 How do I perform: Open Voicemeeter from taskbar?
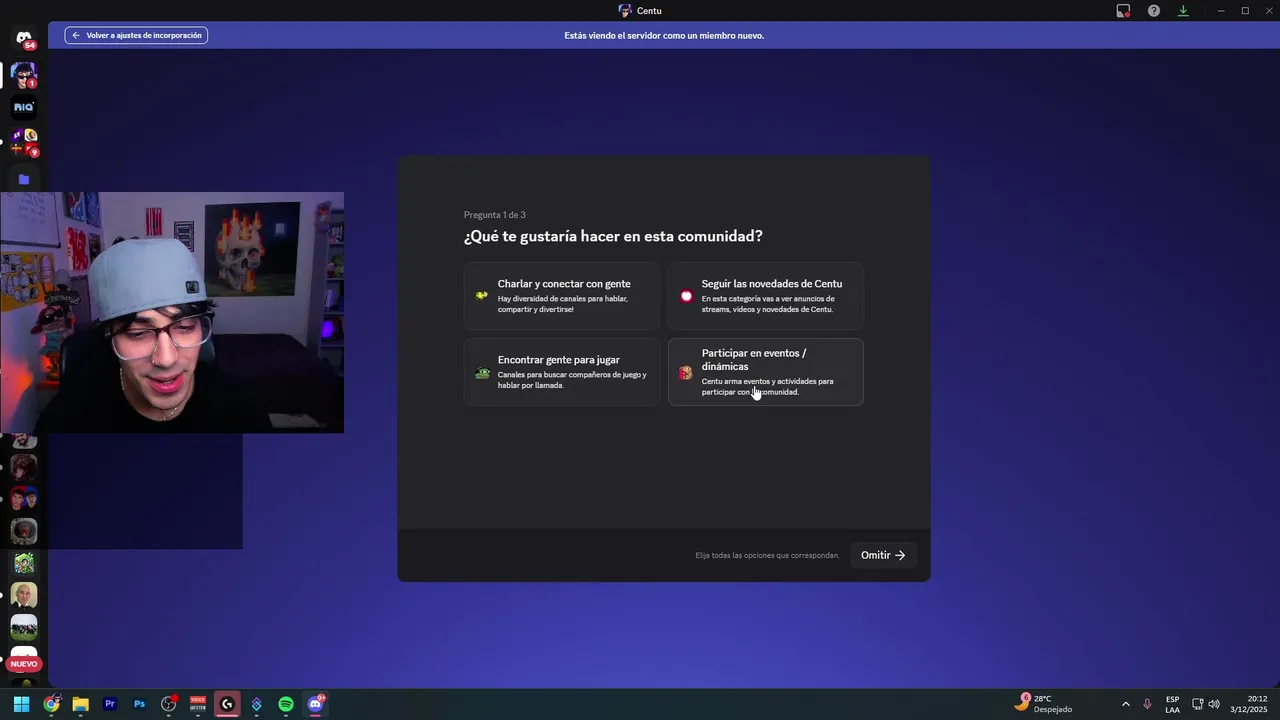click(198, 704)
